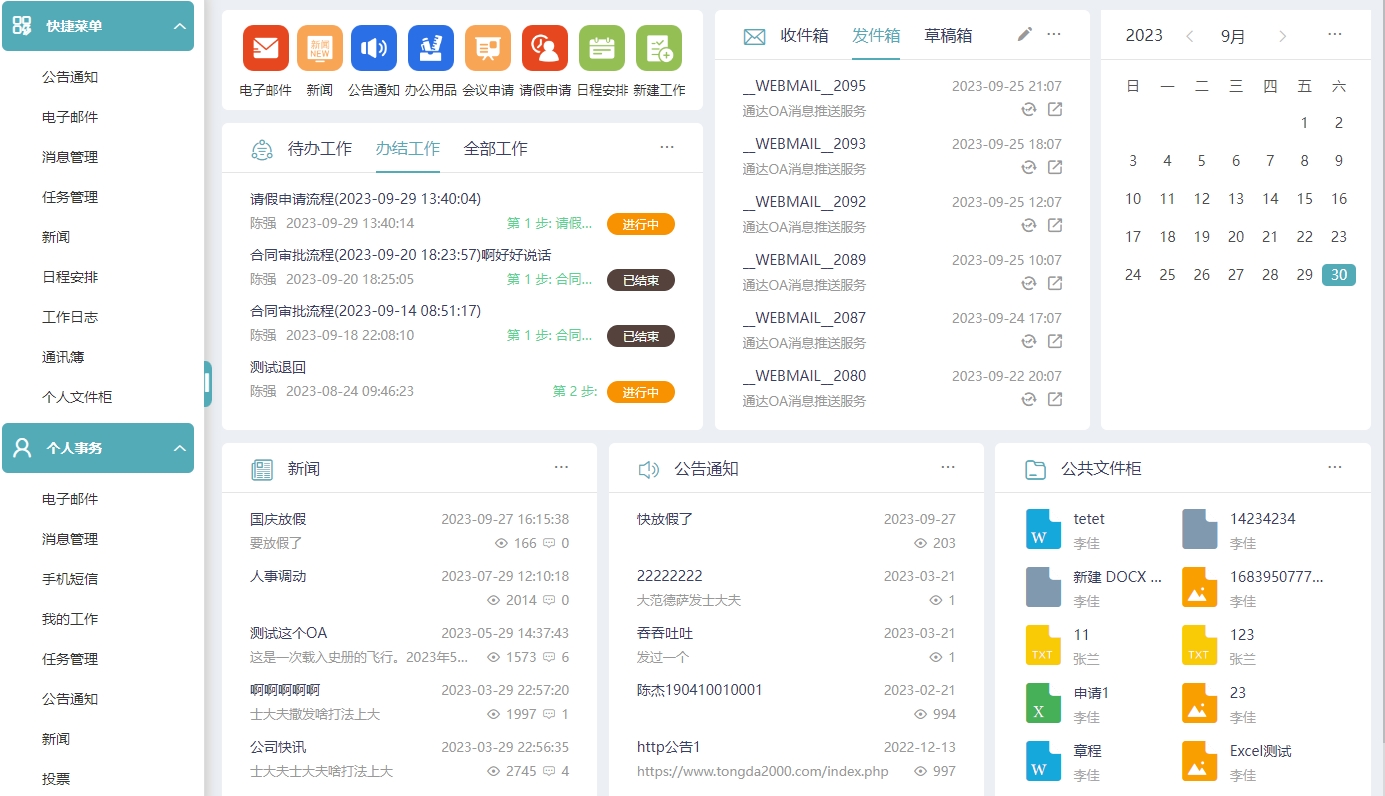Viewport: 1385px width, 796px height.
Task: Open the announcement 快放假了
Action: click(665, 519)
